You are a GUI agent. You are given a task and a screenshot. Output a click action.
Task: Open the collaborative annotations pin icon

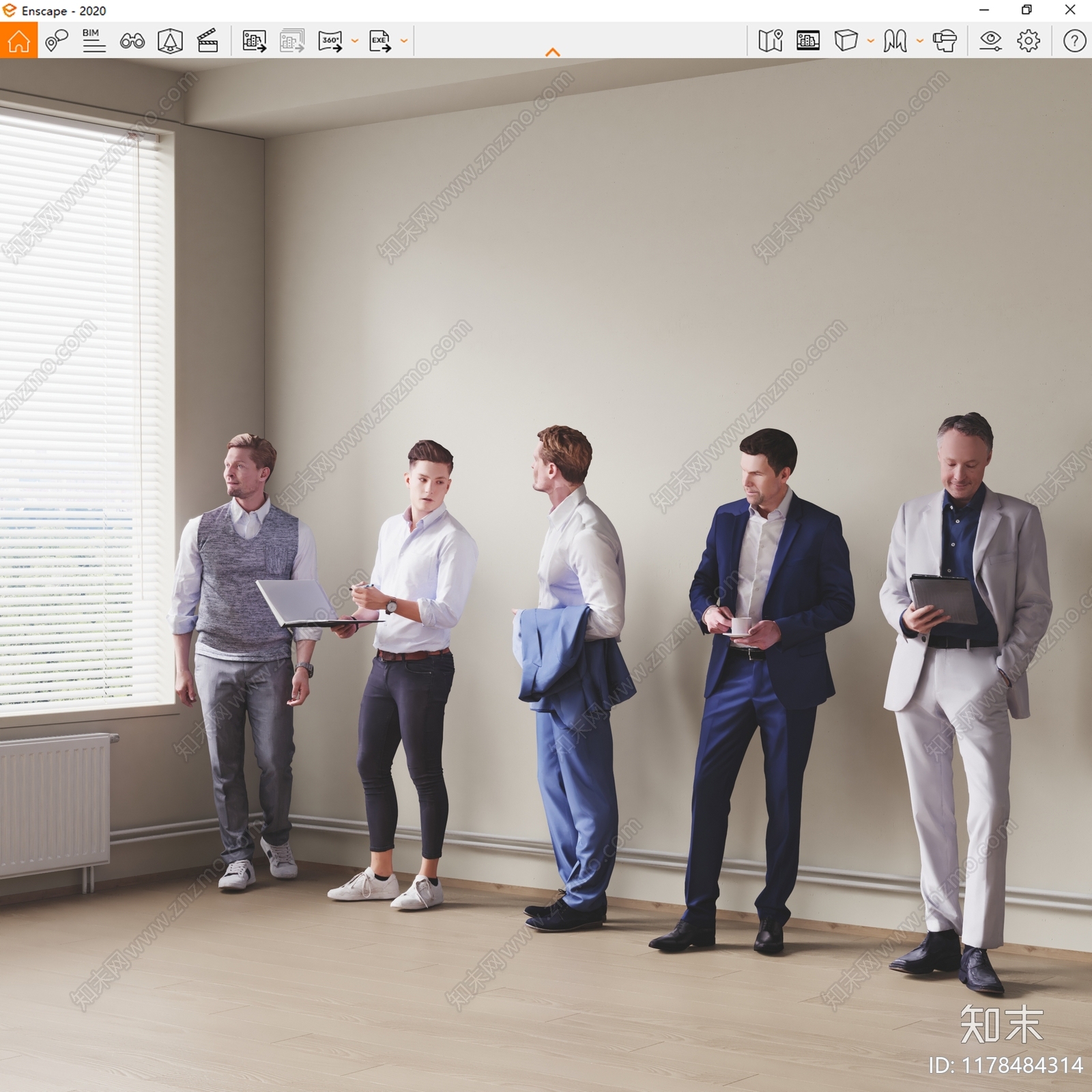click(57, 41)
